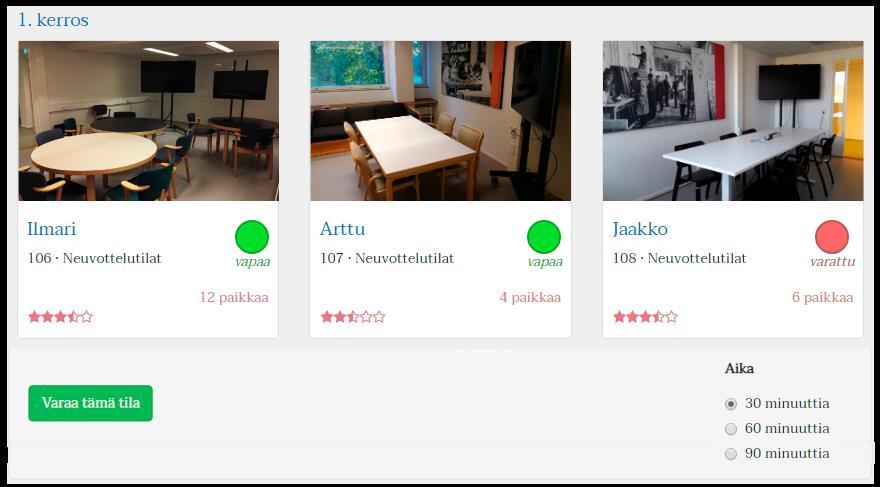Open Arttu room photo thumbnail

click(441, 121)
